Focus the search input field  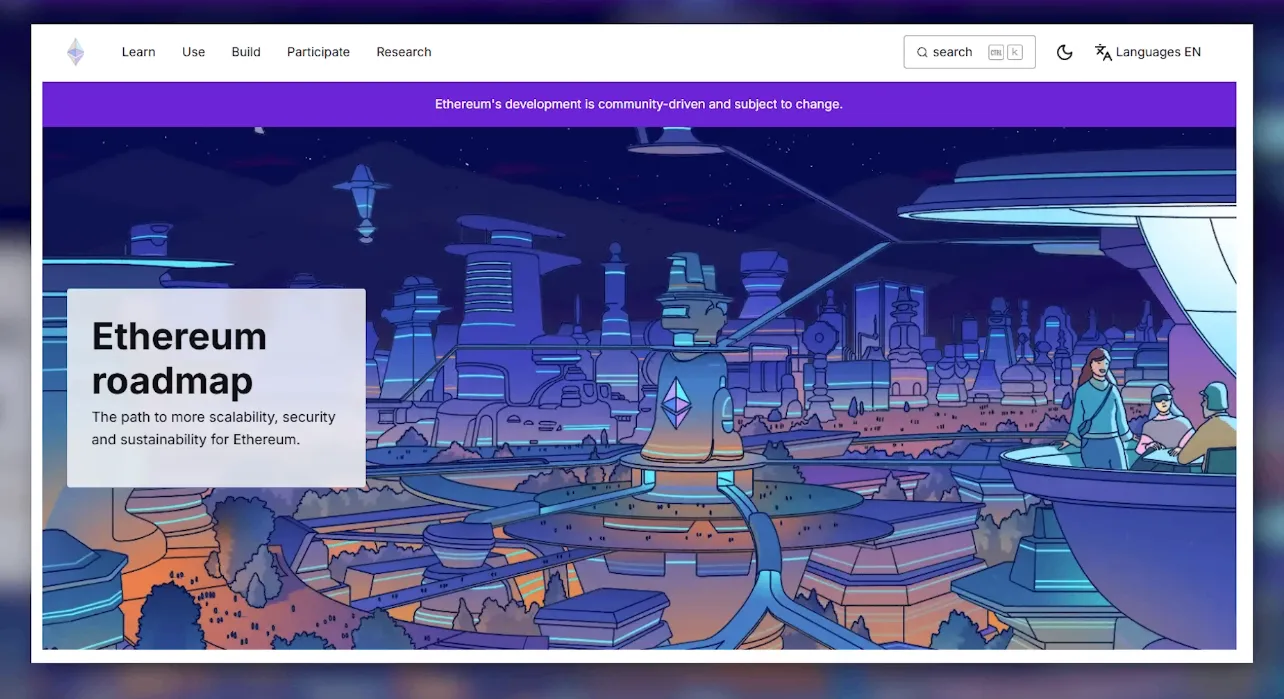954,52
